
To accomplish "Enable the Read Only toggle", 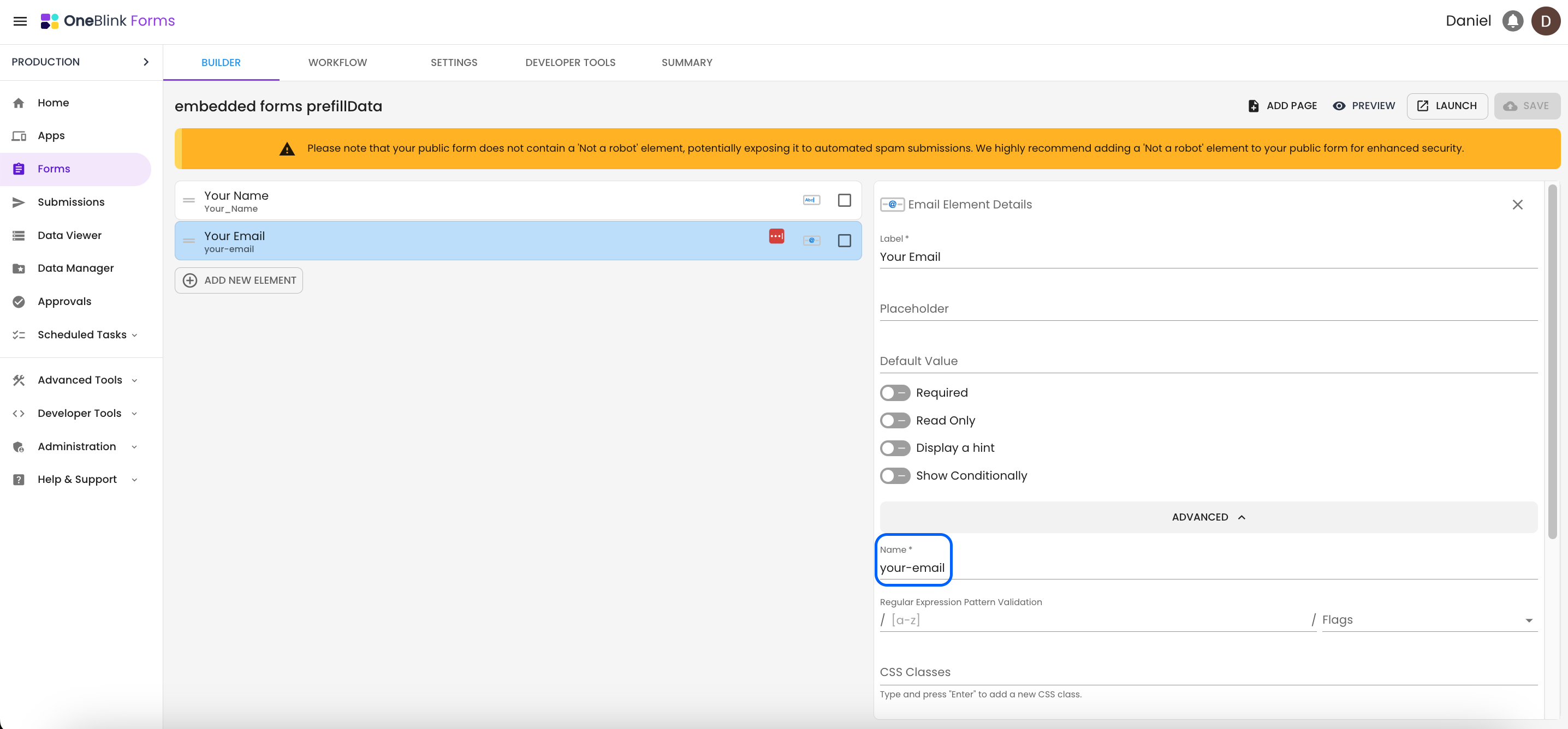I will pos(895,421).
